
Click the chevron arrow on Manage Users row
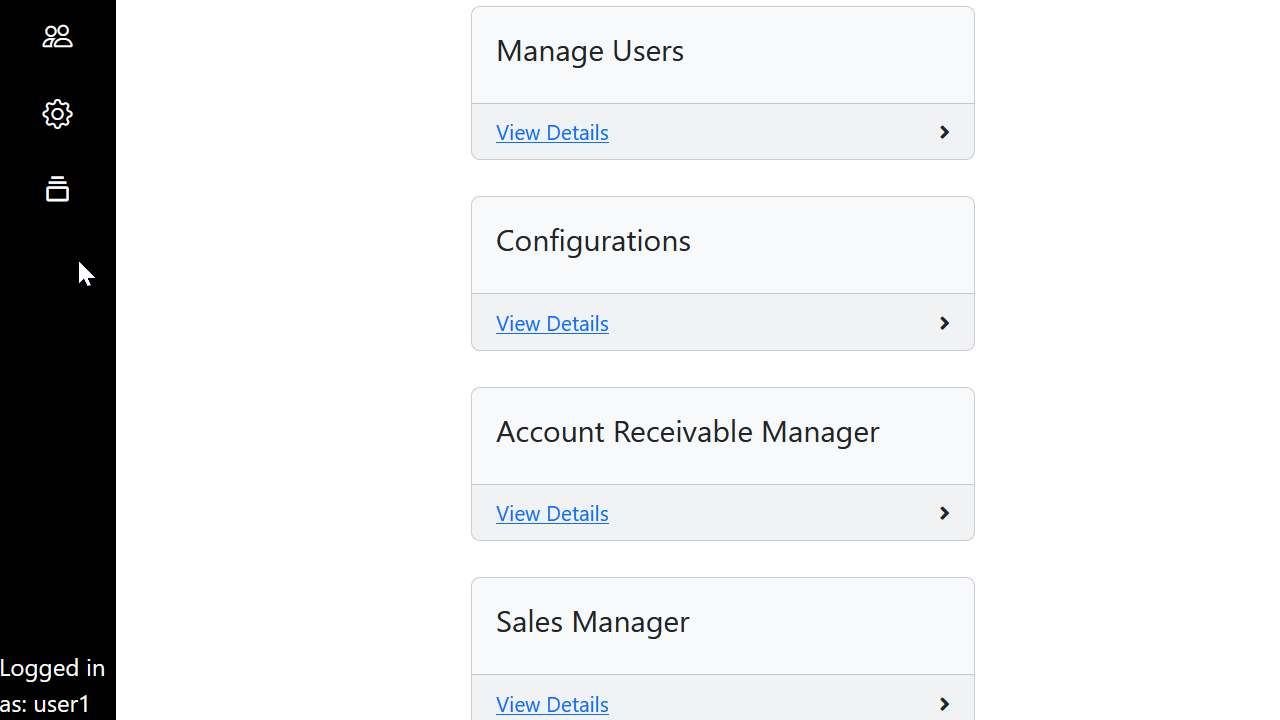[943, 131]
